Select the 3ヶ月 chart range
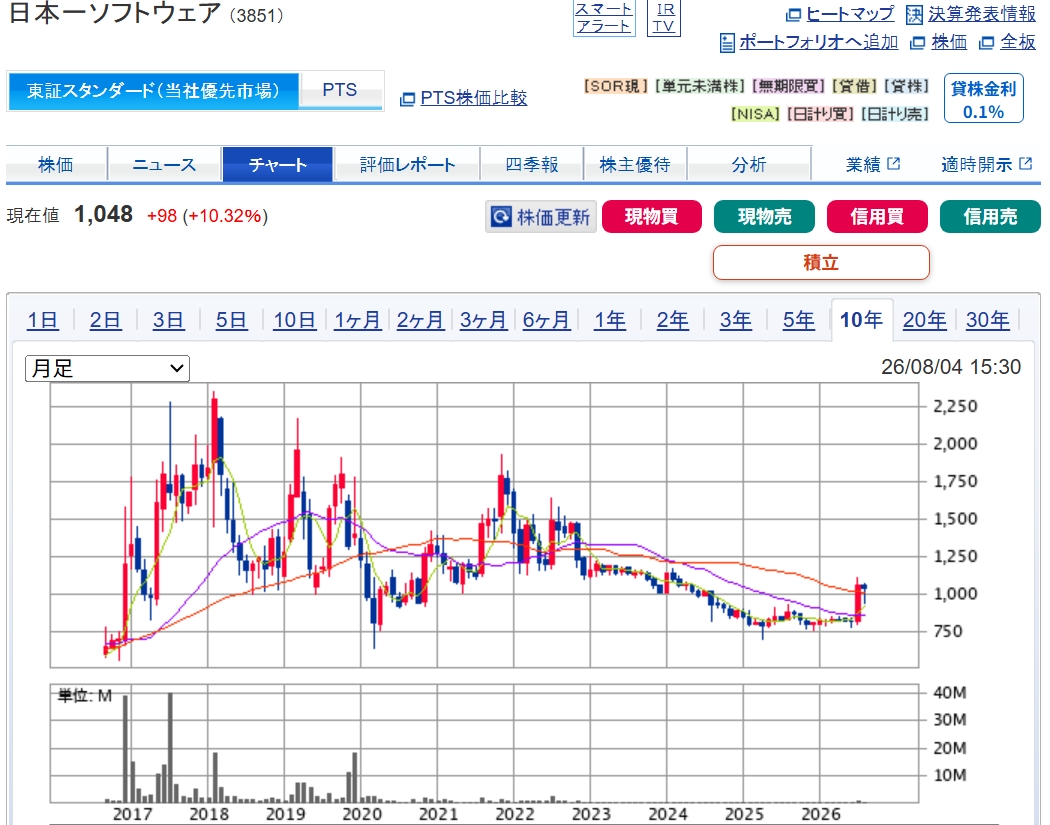The image size is (1050, 825). [x=483, y=320]
